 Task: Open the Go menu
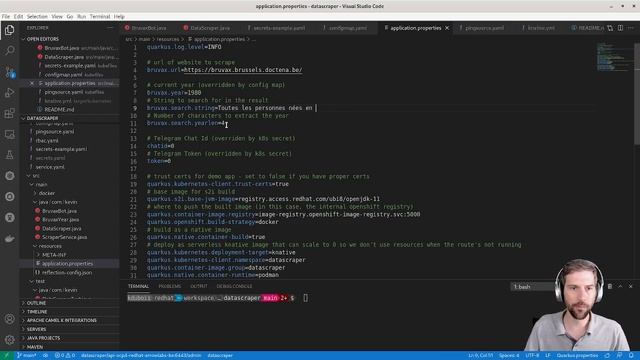tap(70, 17)
